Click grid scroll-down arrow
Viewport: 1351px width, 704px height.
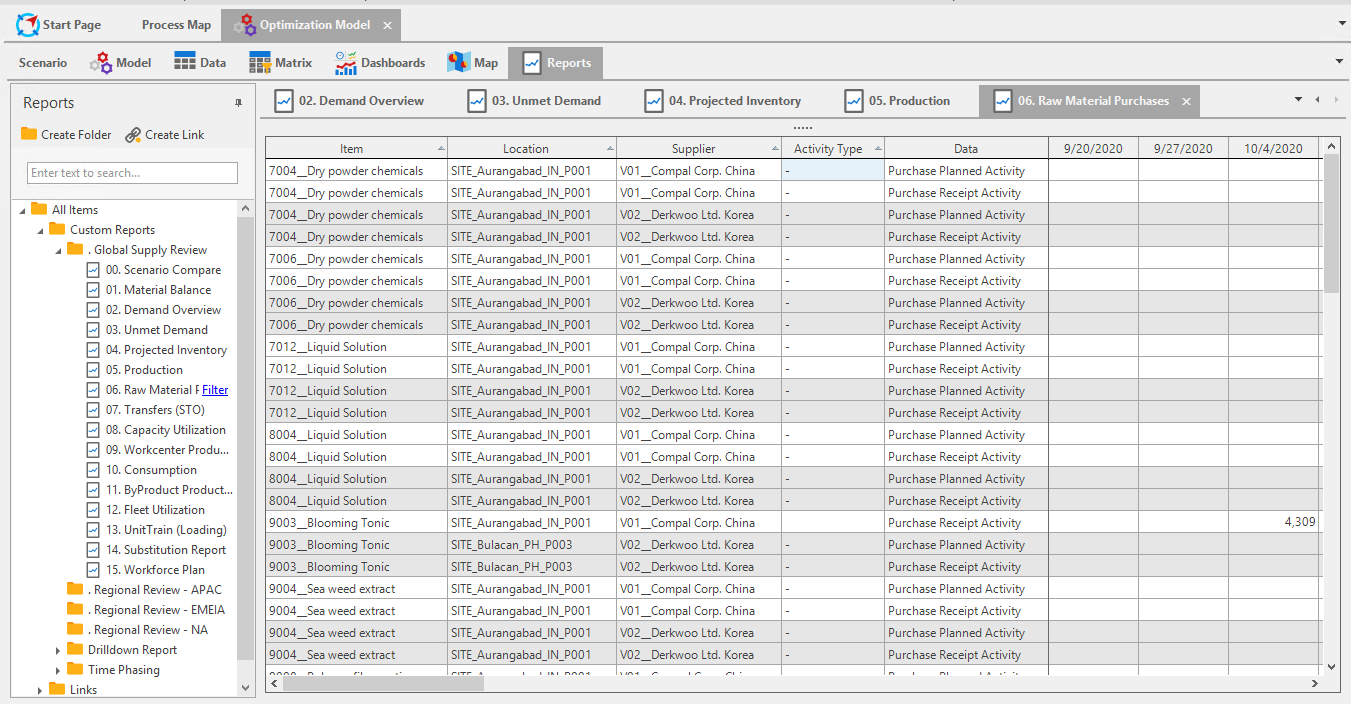coord(1330,666)
